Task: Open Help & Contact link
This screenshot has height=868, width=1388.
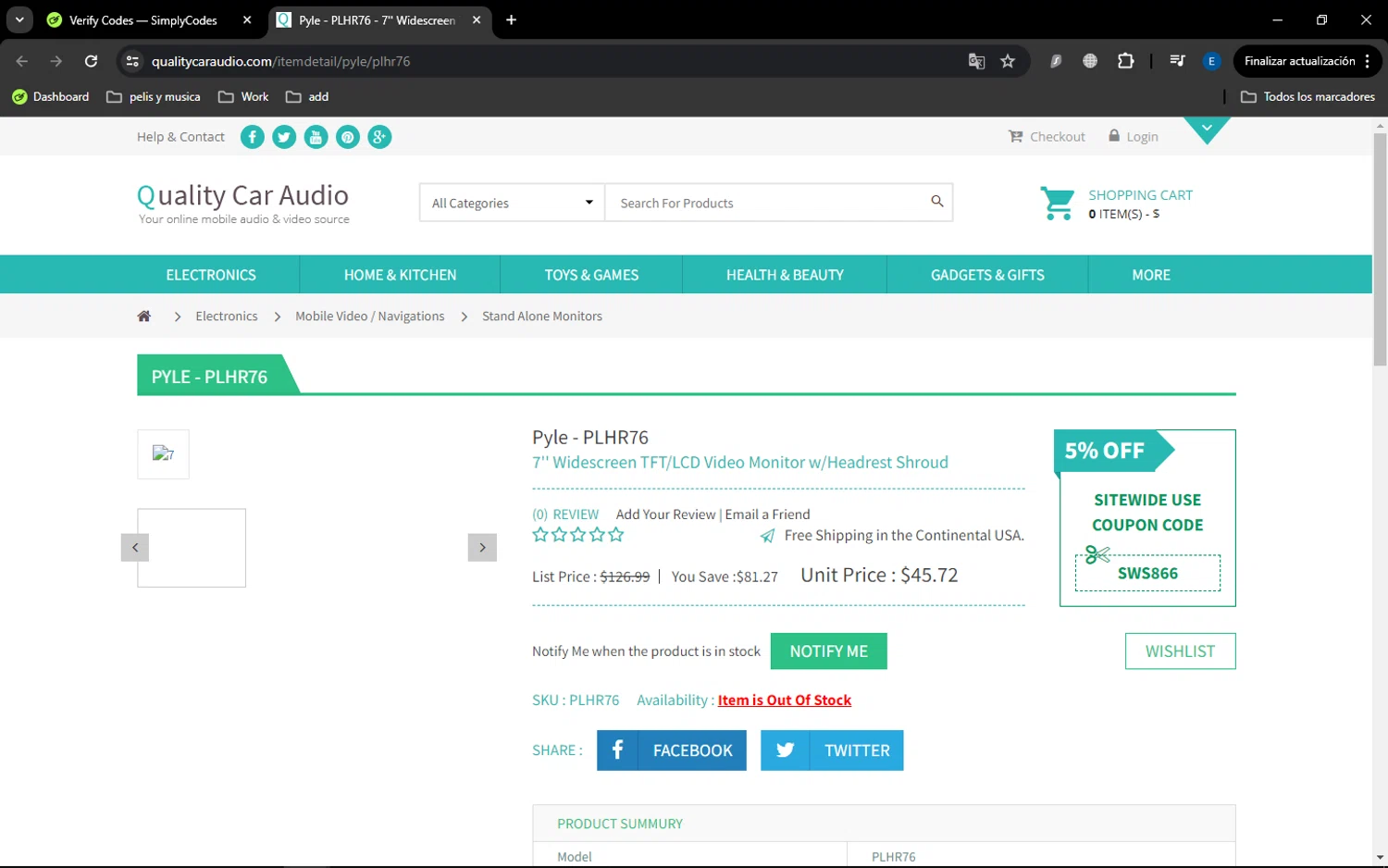Action: [x=180, y=137]
